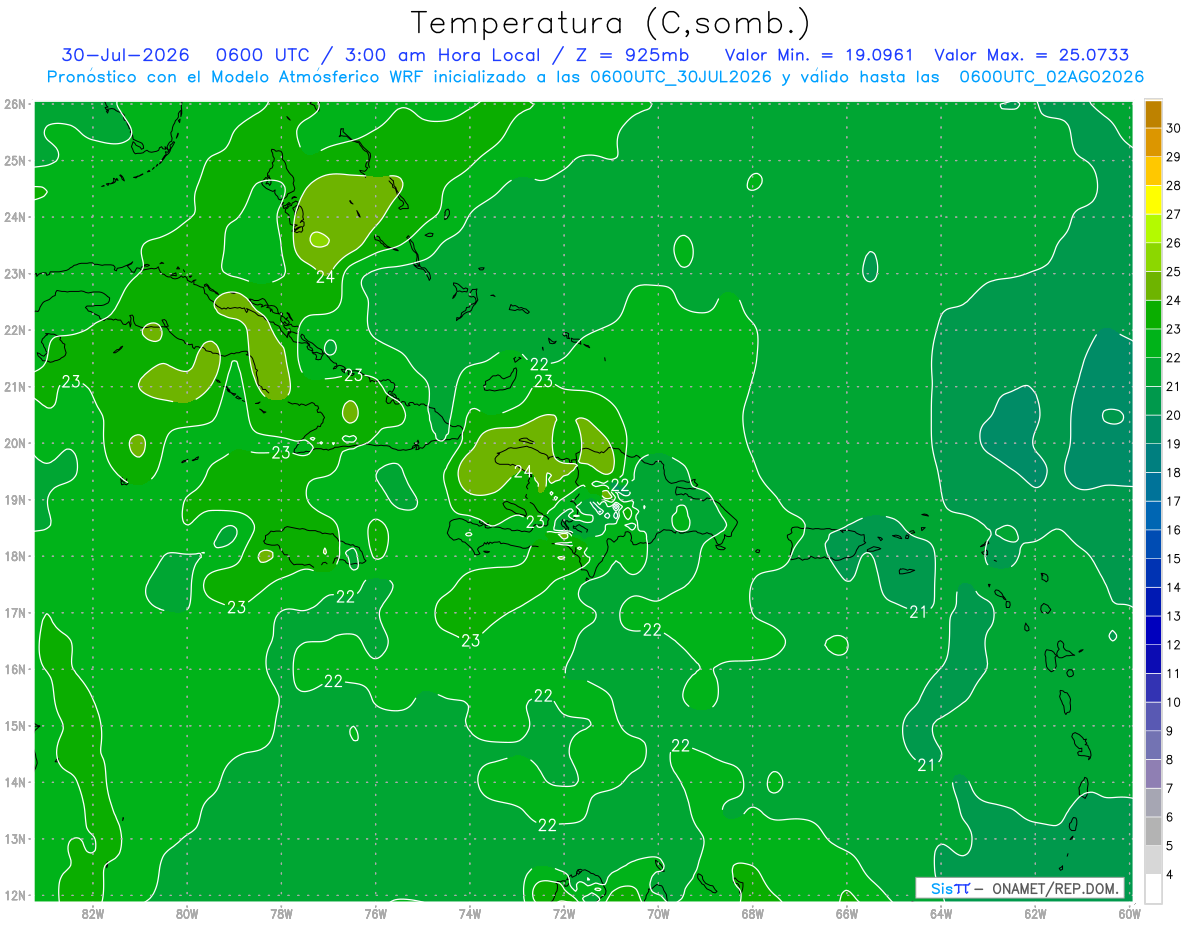Click the "12" label on the color scale

click(x=1174, y=645)
